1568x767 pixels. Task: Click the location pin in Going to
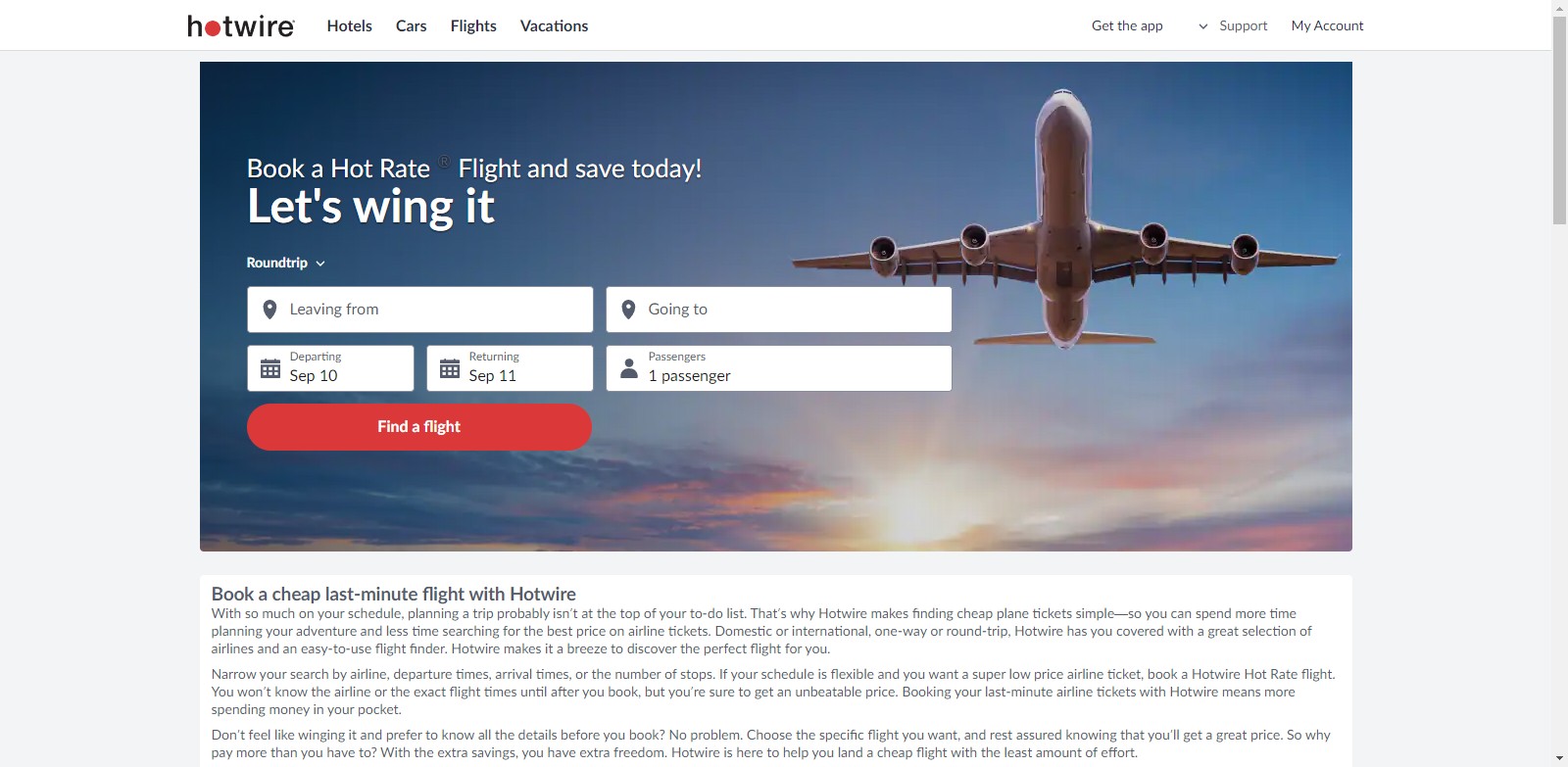(628, 310)
